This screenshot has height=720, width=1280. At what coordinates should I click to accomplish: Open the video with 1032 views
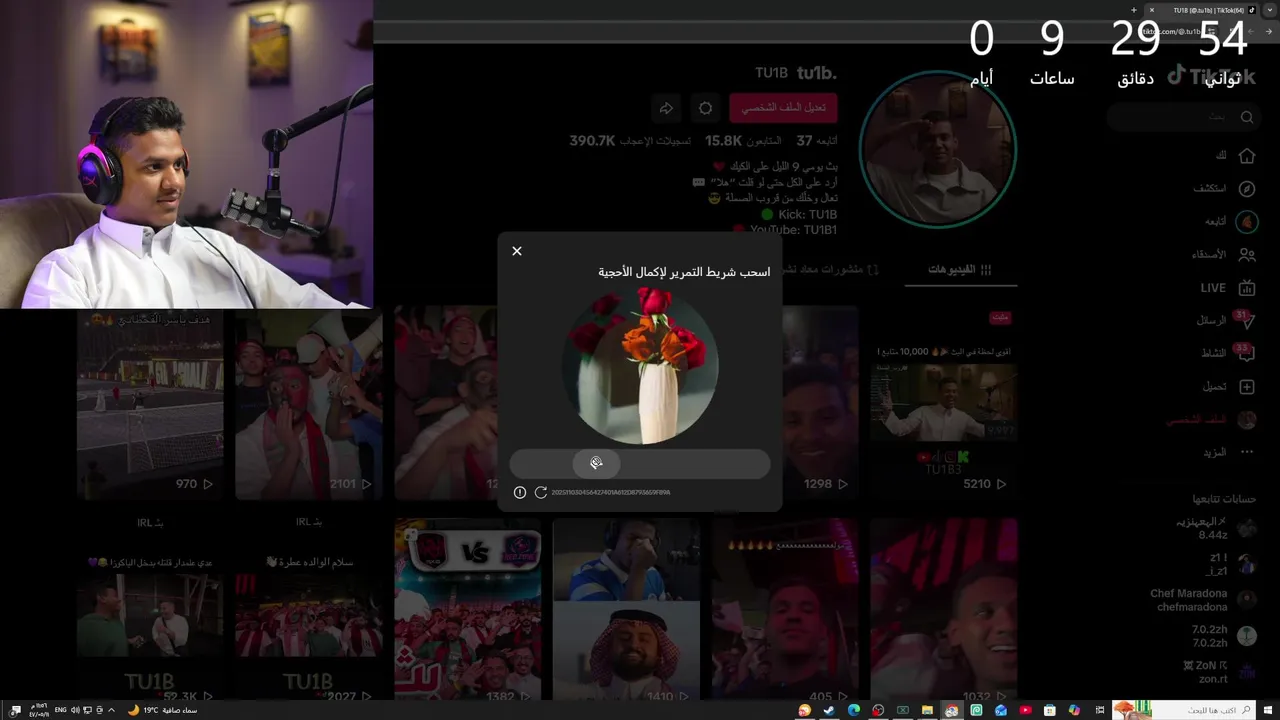pyautogui.click(x=943, y=609)
